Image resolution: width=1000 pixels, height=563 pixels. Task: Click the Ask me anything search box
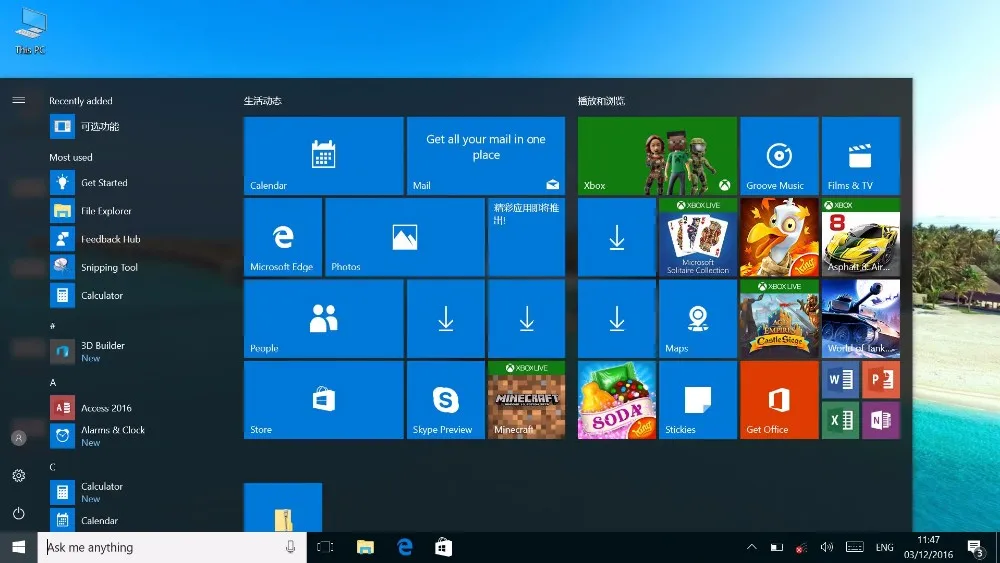click(x=172, y=547)
